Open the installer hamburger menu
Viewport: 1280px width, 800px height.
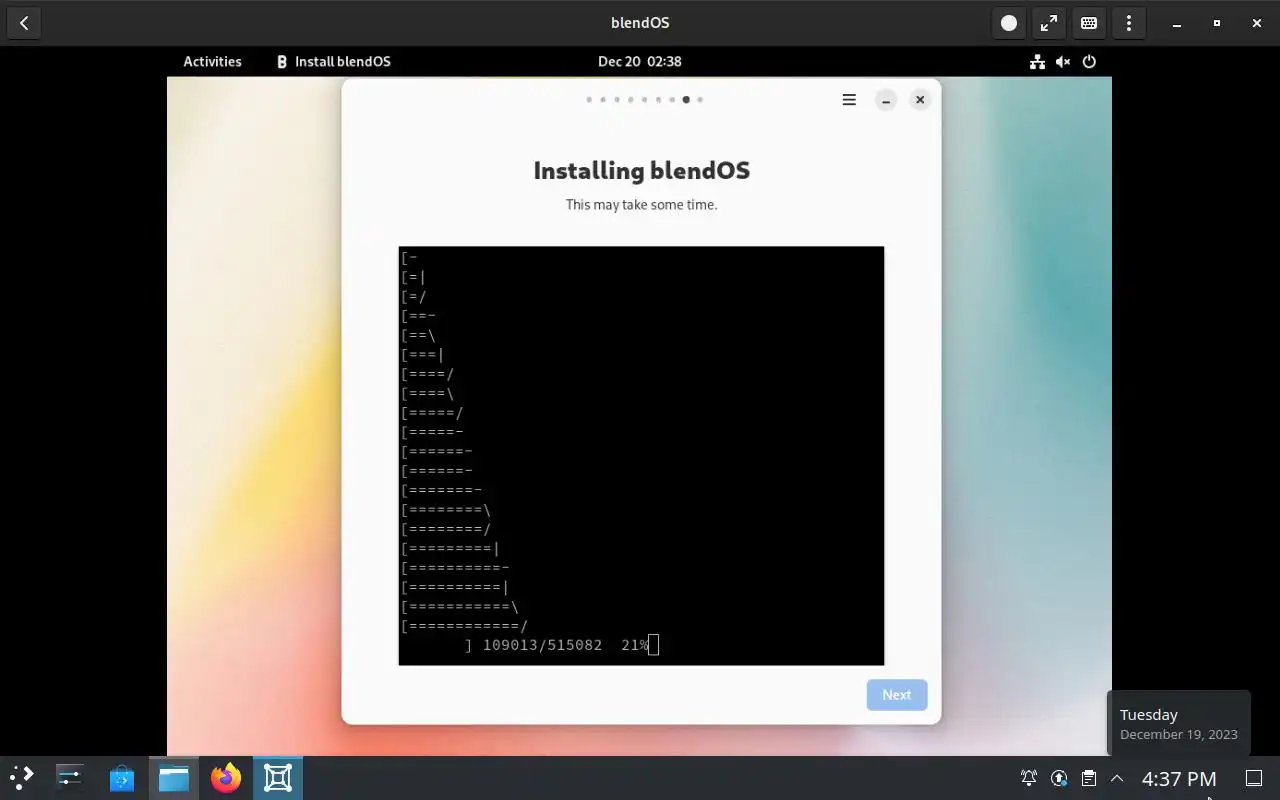pos(849,99)
